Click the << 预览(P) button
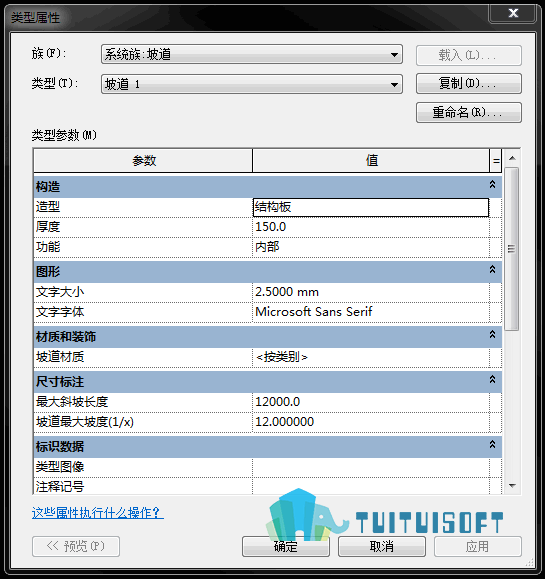 pyautogui.click(x=76, y=546)
